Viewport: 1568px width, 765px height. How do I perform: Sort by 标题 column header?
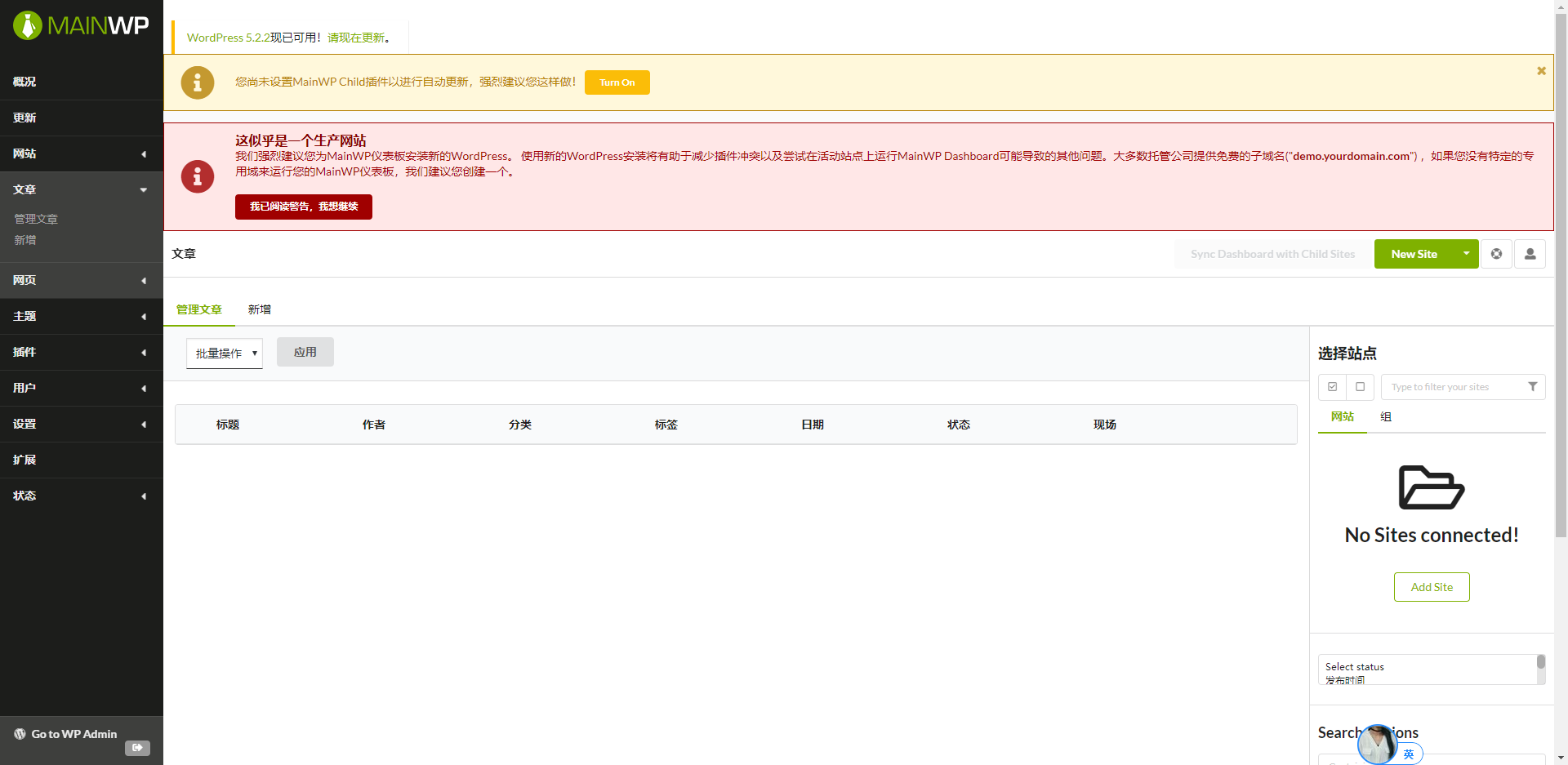pos(228,425)
